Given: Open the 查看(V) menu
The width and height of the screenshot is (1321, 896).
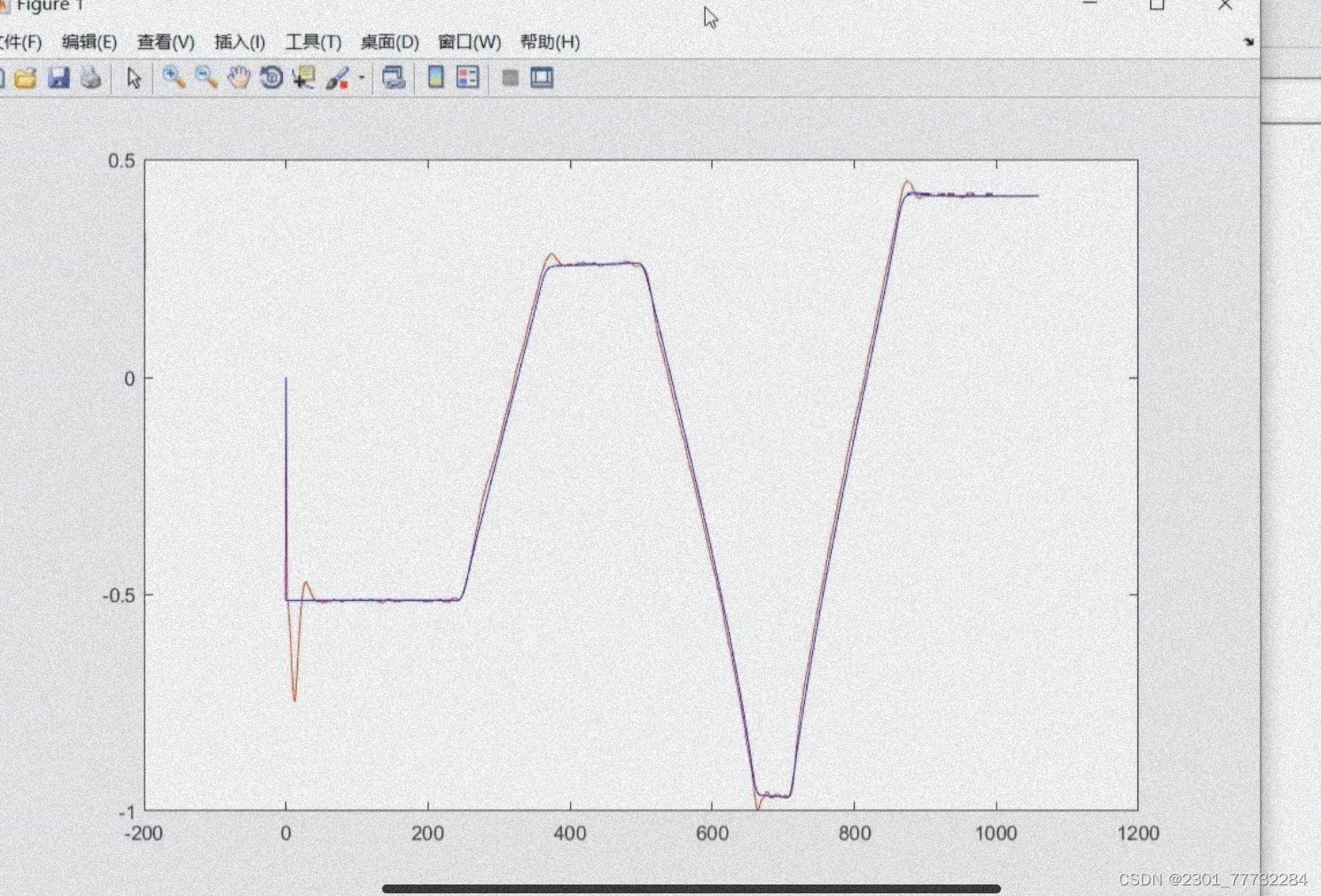Looking at the screenshot, I should (x=166, y=42).
